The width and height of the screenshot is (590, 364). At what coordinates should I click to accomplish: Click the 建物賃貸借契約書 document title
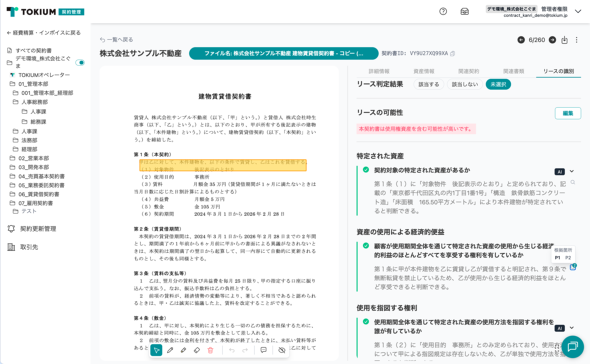pyautogui.click(x=225, y=96)
